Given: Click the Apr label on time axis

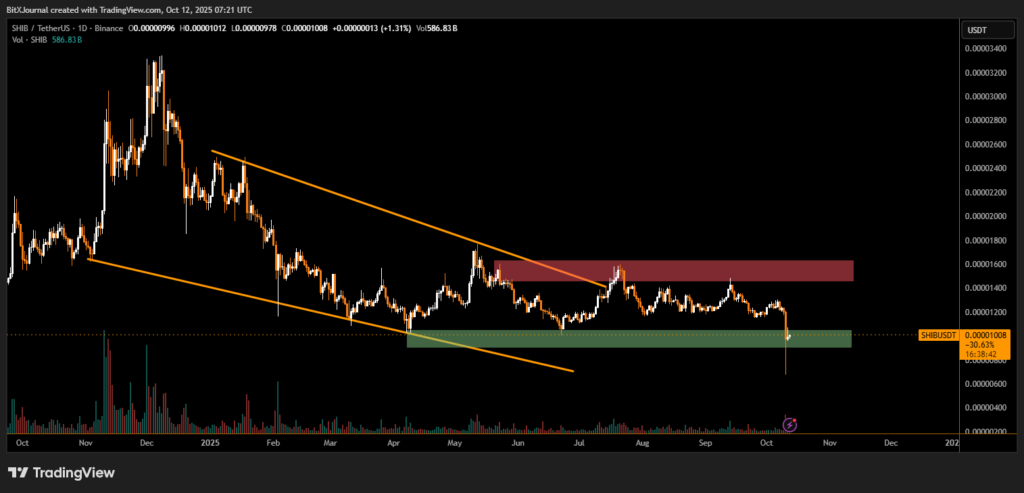Looking at the screenshot, I should click(x=395, y=441).
